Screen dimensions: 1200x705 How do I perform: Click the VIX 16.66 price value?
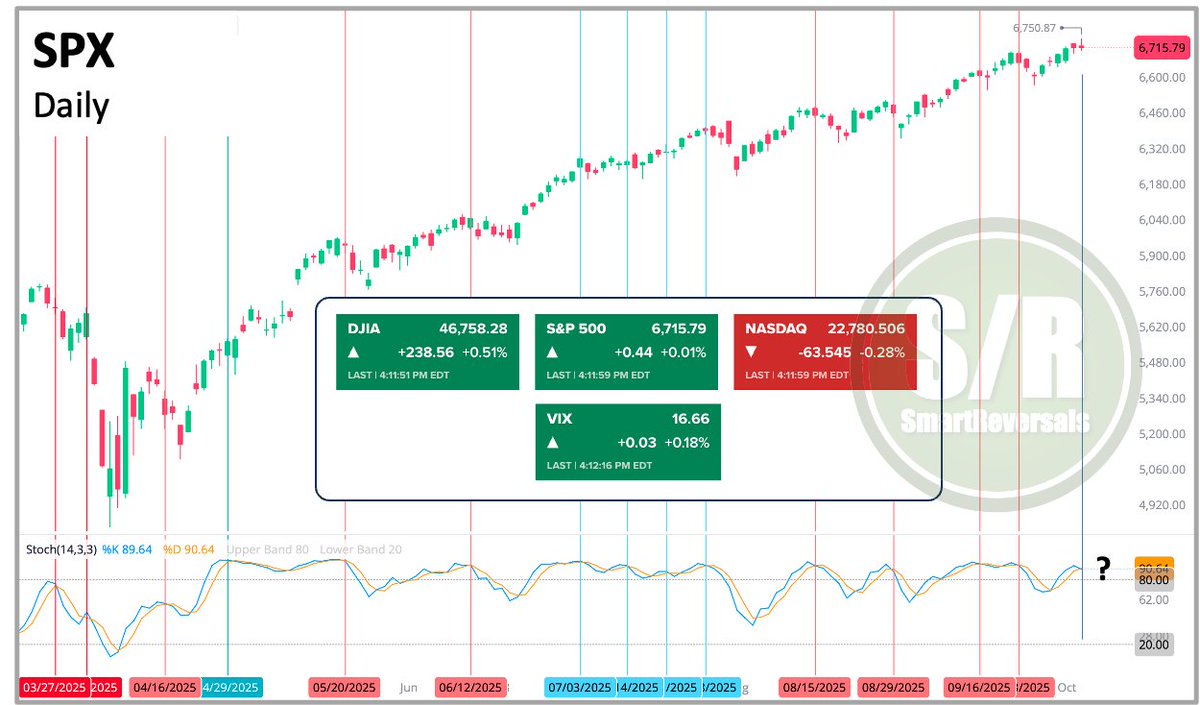[x=691, y=419]
